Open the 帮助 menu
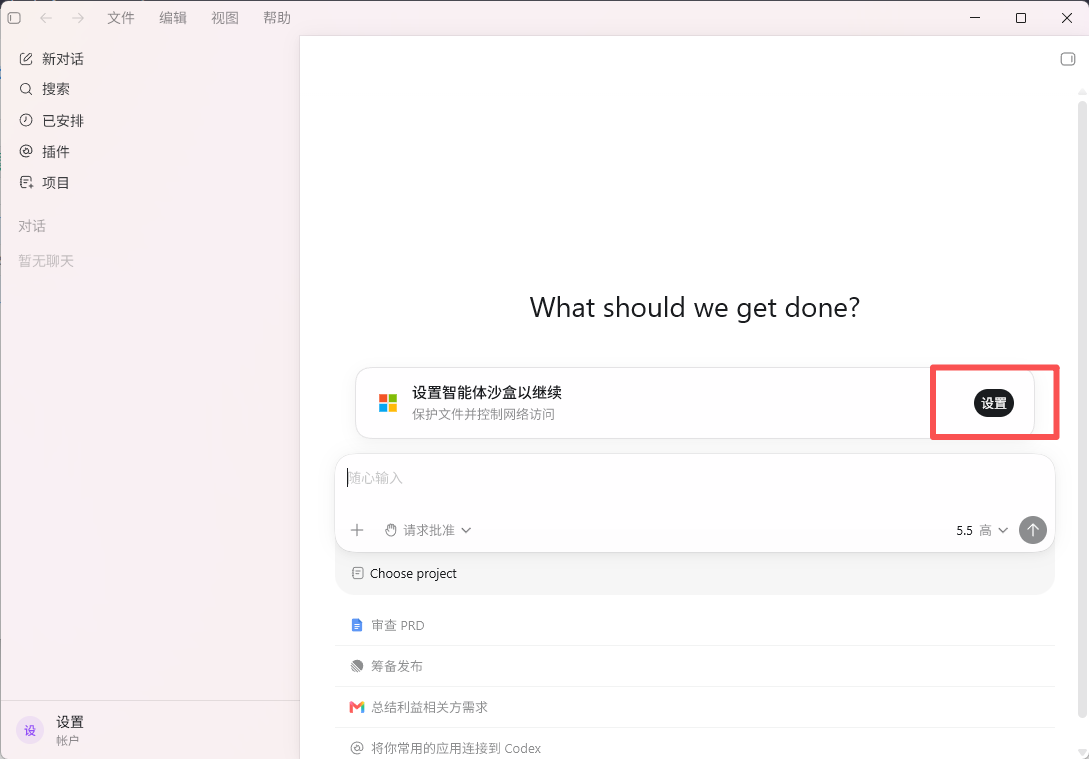The width and height of the screenshot is (1089, 759). [x=276, y=18]
